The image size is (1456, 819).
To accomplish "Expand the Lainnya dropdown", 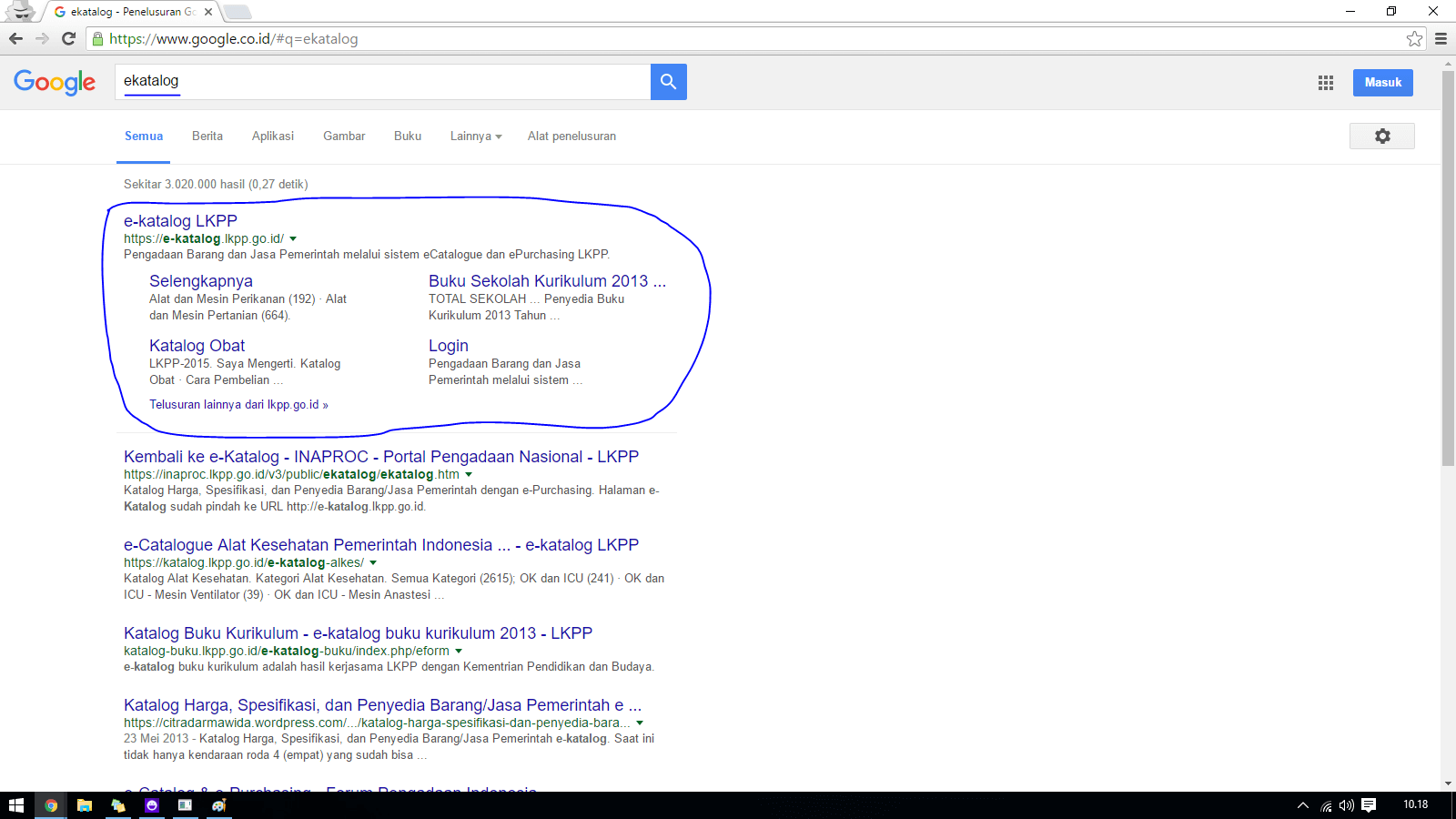I will click(476, 136).
